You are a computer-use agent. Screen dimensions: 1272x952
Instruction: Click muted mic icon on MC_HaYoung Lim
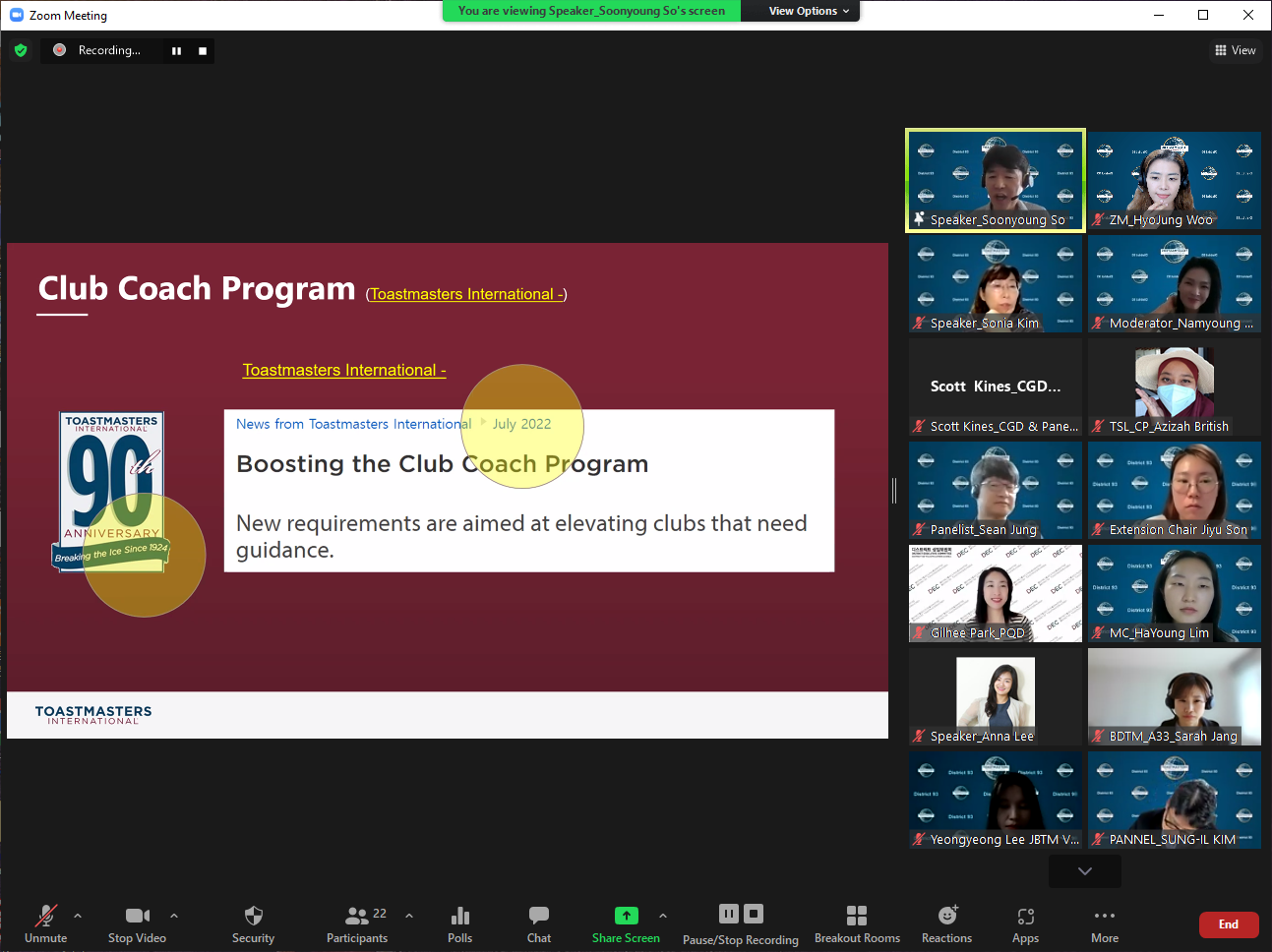pos(1098,632)
